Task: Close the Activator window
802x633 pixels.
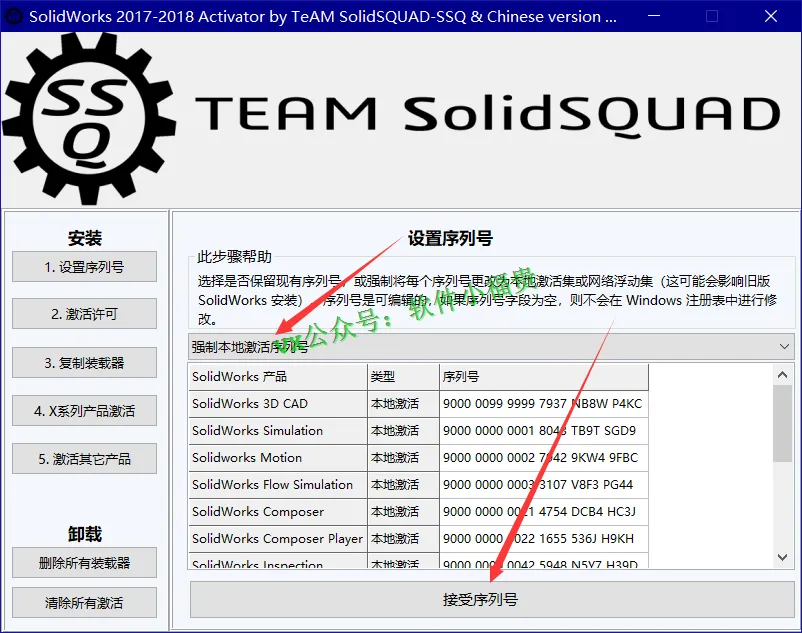Action: tap(771, 16)
